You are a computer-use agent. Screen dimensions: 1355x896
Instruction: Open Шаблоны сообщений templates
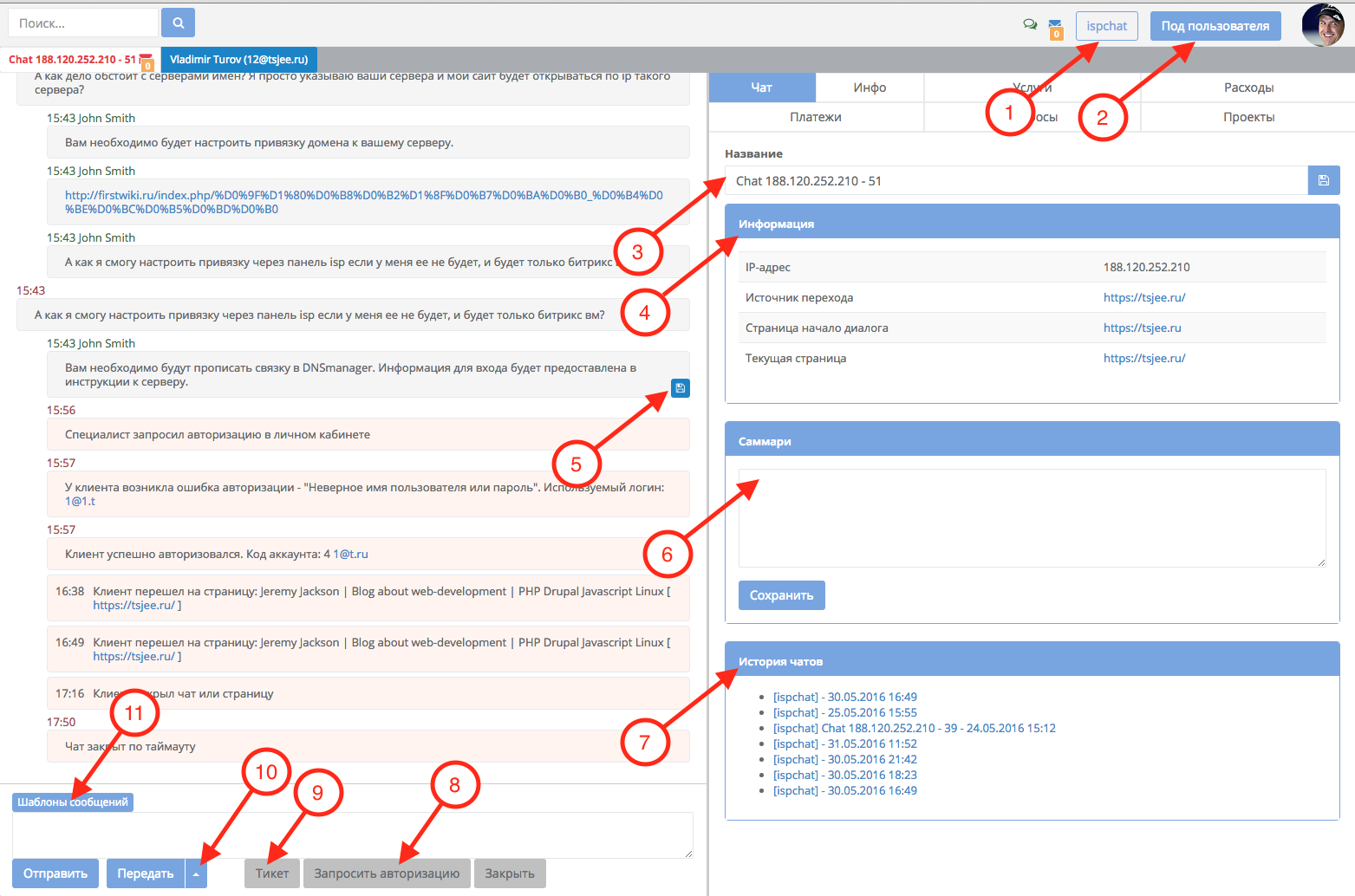coord(73,802)
